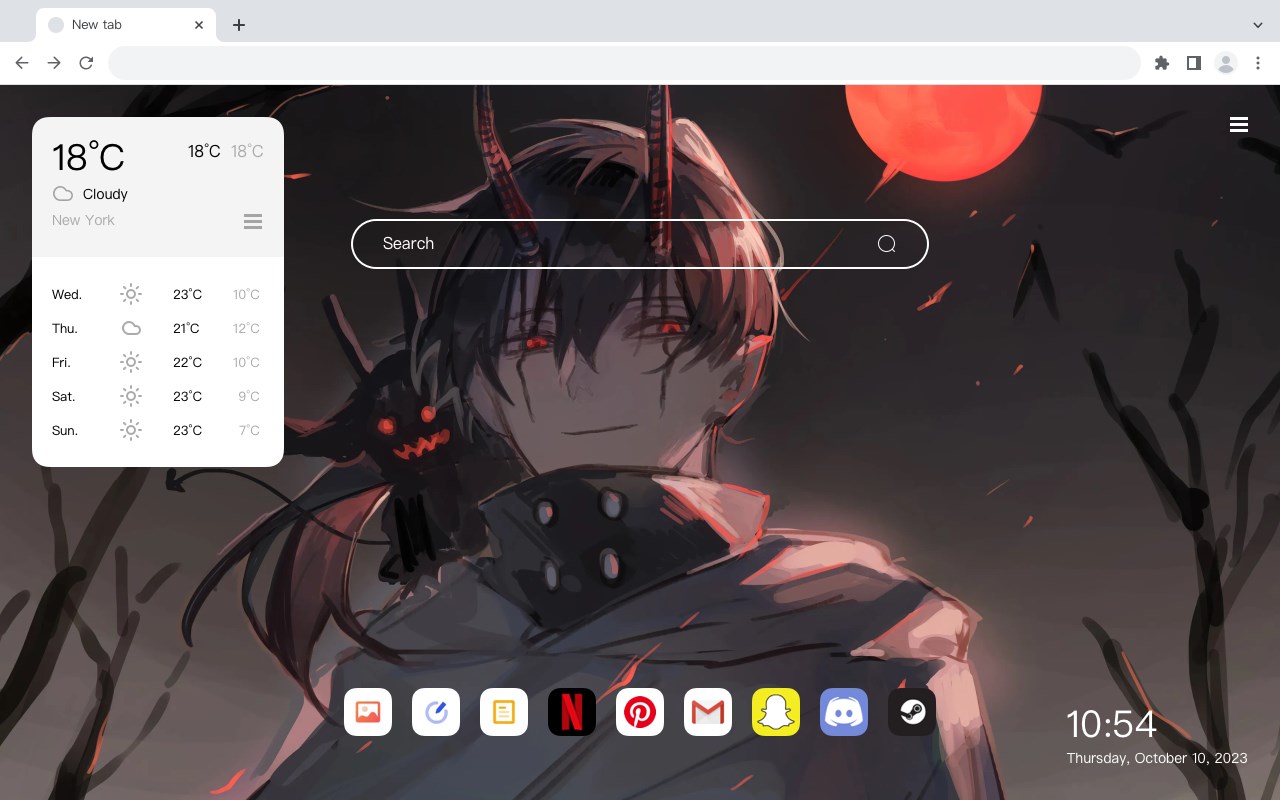Open the Discord shortcut
The width and height of the screenshot is (1280, 800).
point(844,712)
